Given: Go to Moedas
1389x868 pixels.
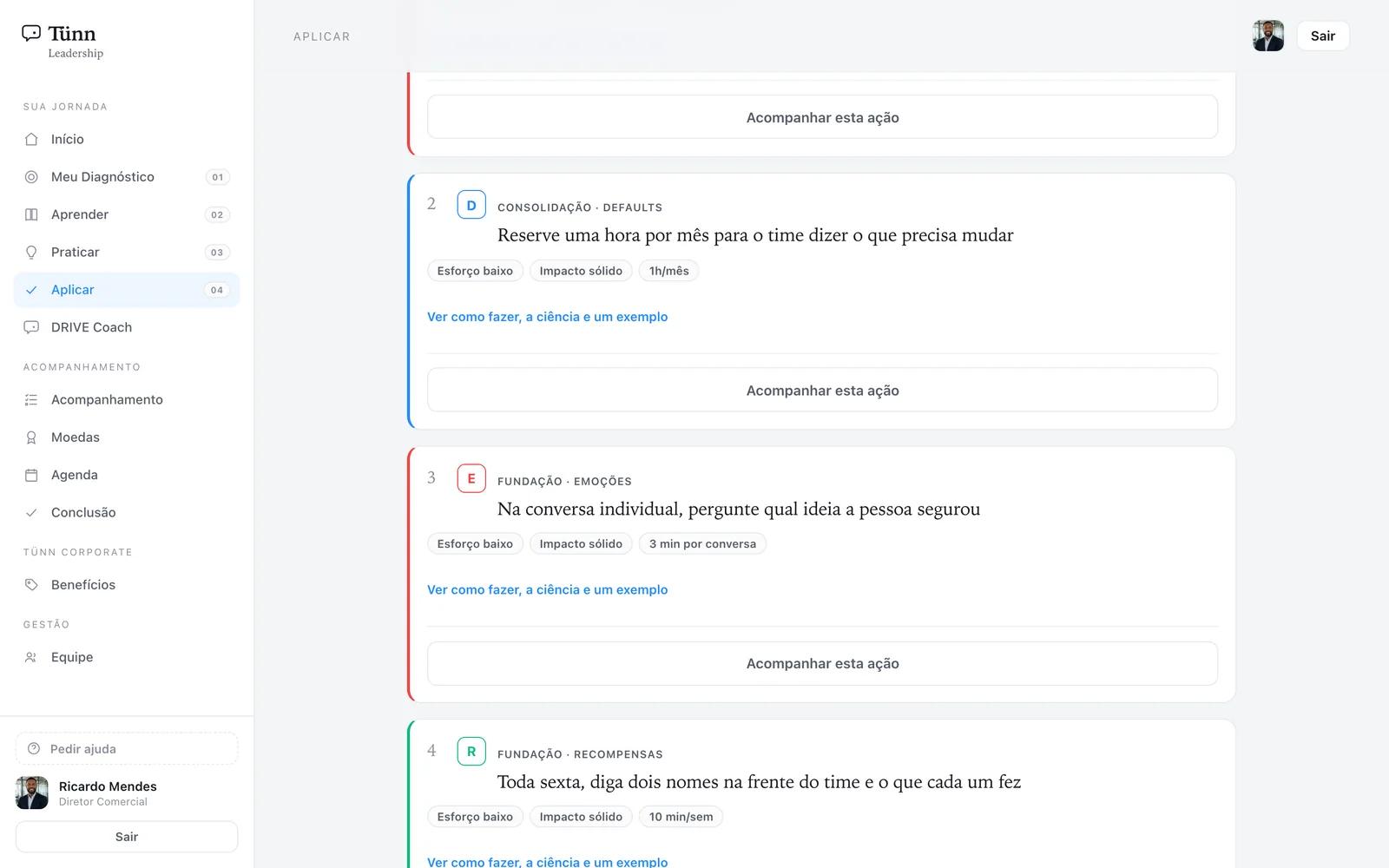Looking at the screenshot, I should point(127,437).
